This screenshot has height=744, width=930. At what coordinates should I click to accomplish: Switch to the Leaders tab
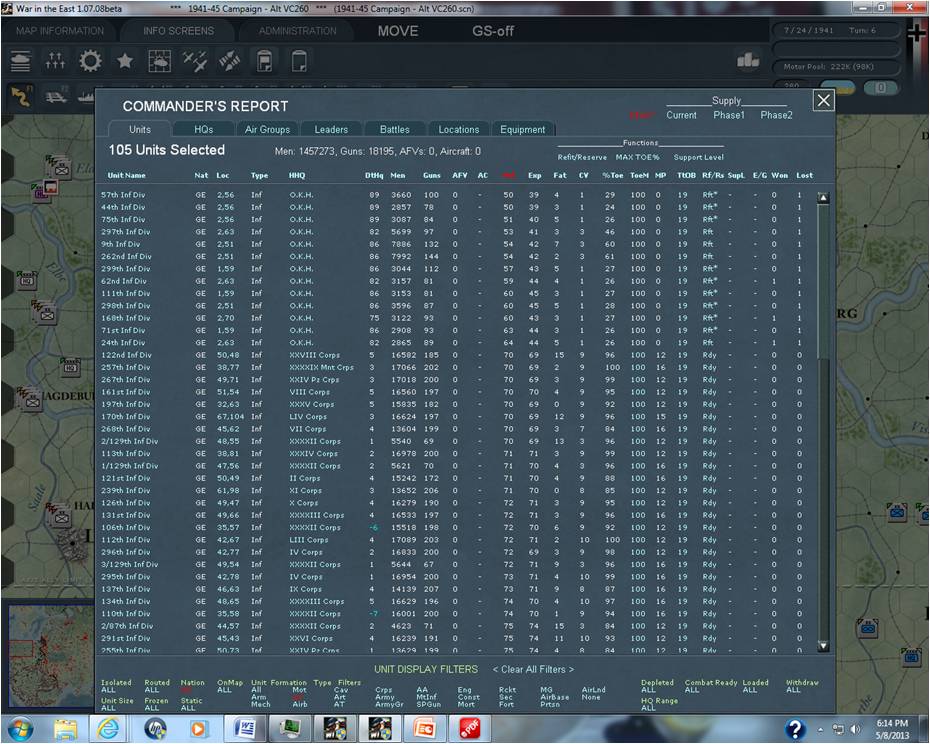pyautogui.click(x=331, y=129)
